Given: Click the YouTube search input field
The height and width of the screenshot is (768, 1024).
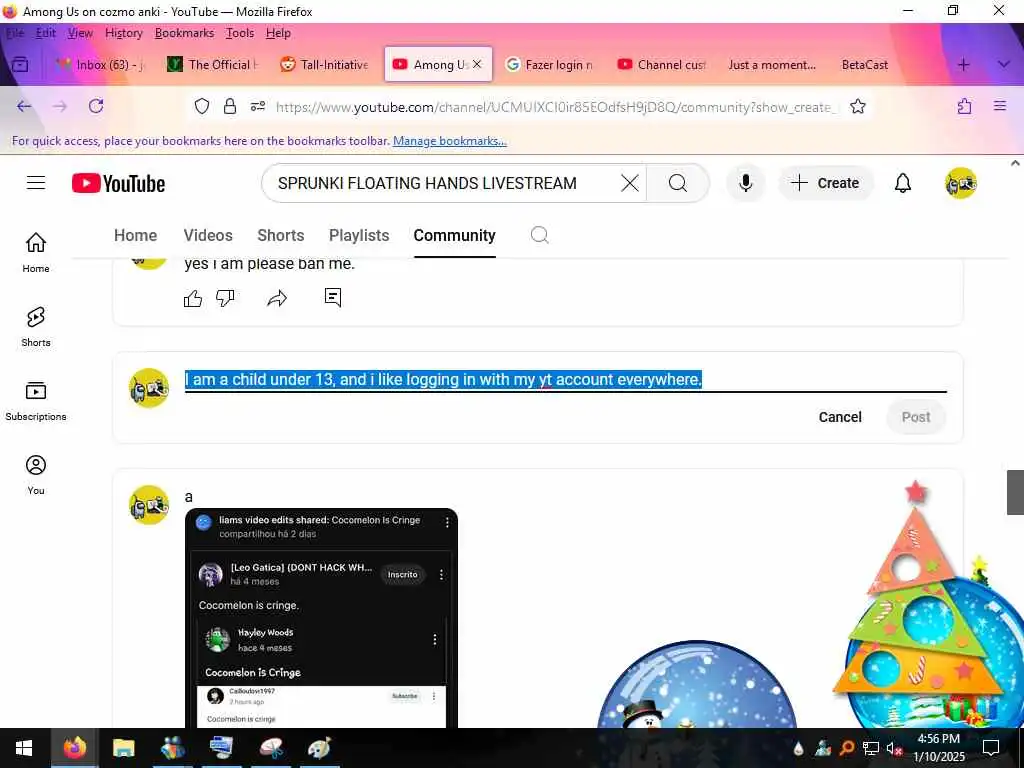Looking at the screenshot, I should [x=444, y=184].
